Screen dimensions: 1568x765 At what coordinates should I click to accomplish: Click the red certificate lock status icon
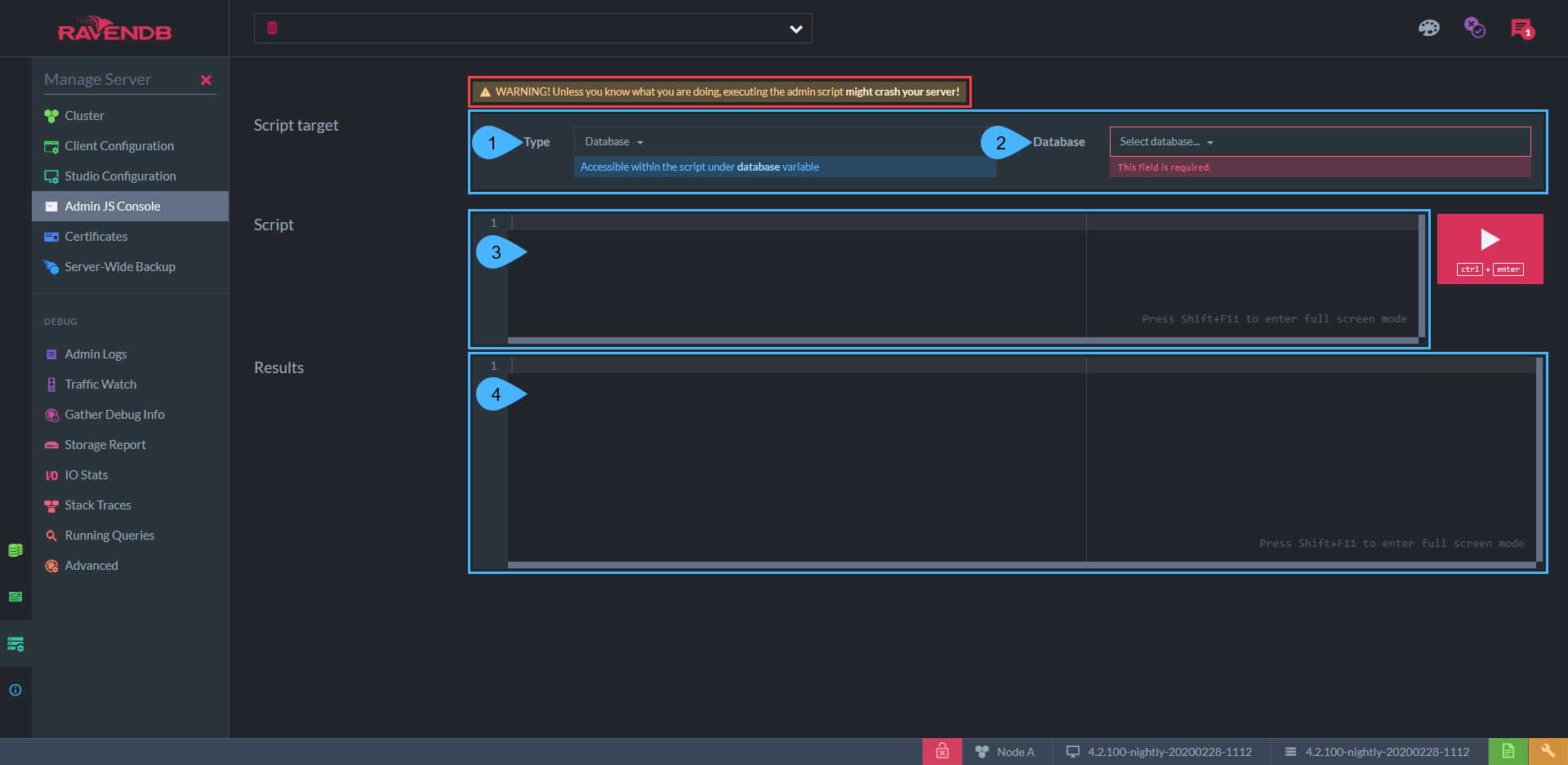942,751
